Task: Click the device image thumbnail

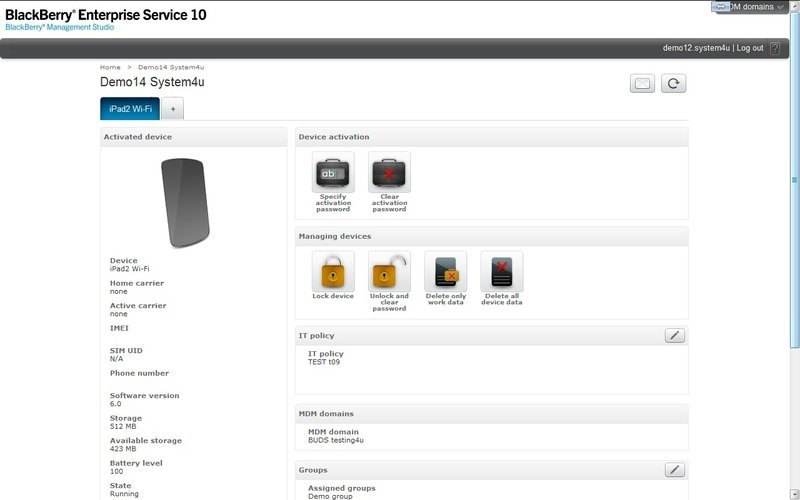Action: tap(185, 203)
